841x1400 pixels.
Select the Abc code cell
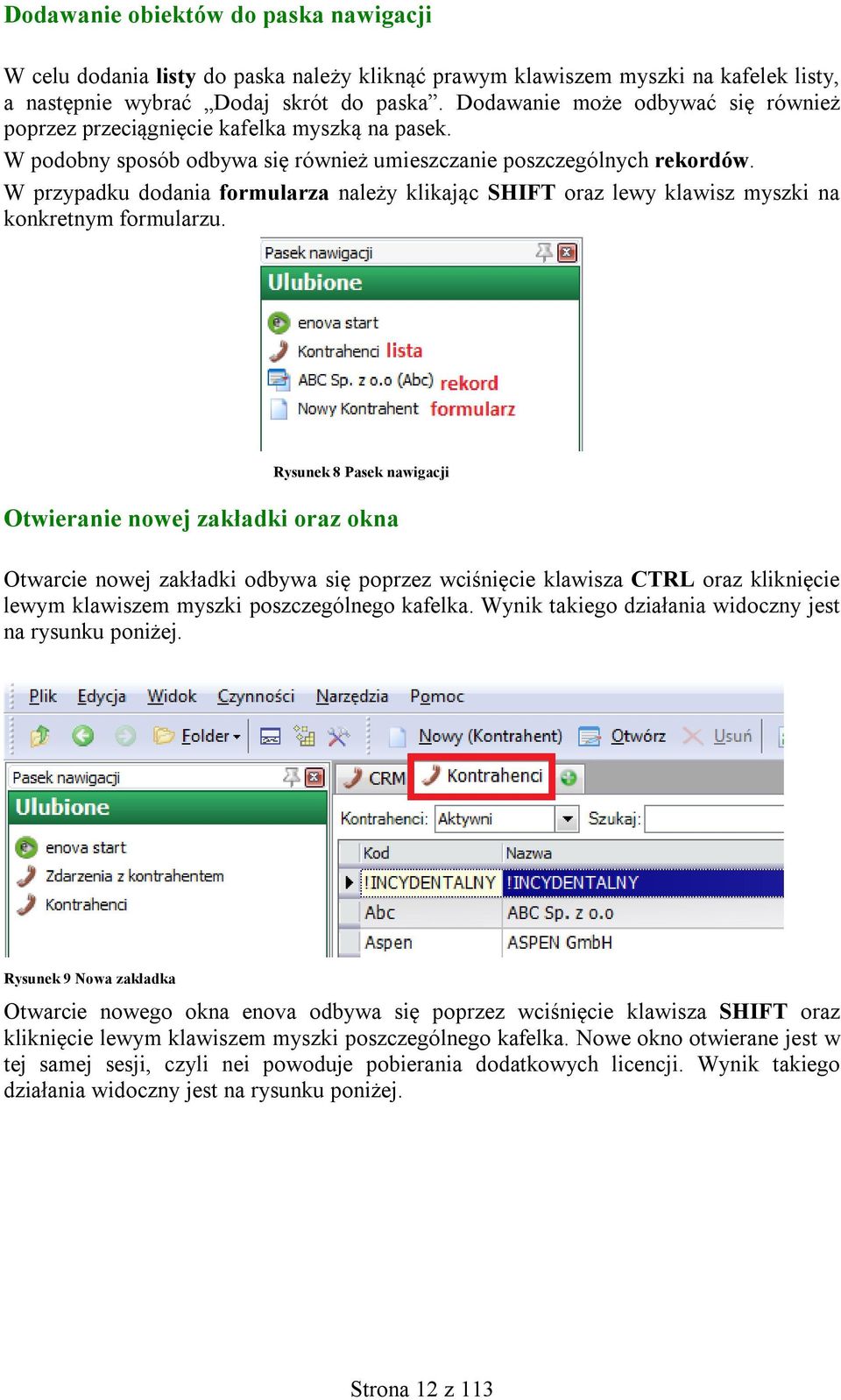click(431, 913)
